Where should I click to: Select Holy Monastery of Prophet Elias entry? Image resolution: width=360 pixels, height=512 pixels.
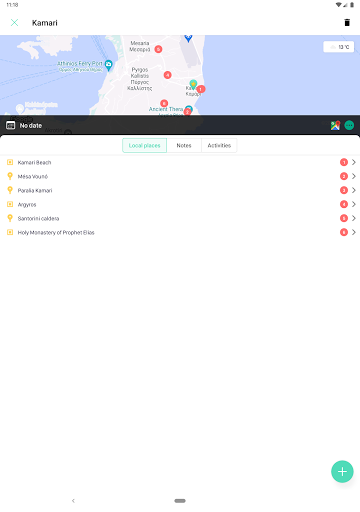180,232
